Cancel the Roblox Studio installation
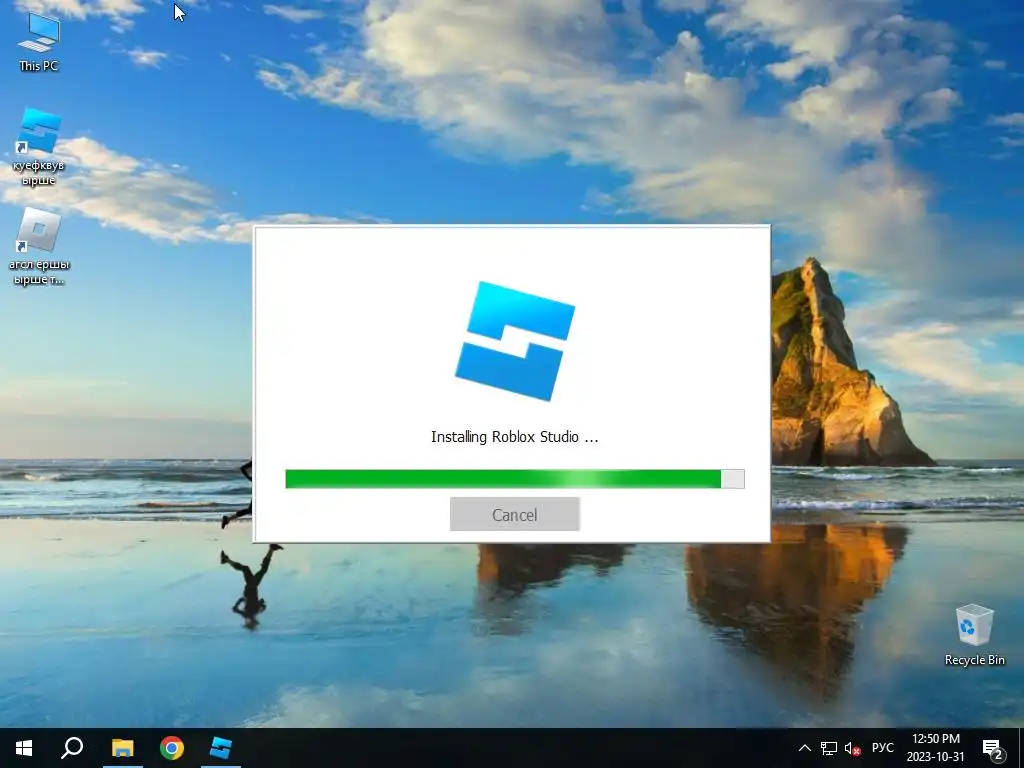 515,515
